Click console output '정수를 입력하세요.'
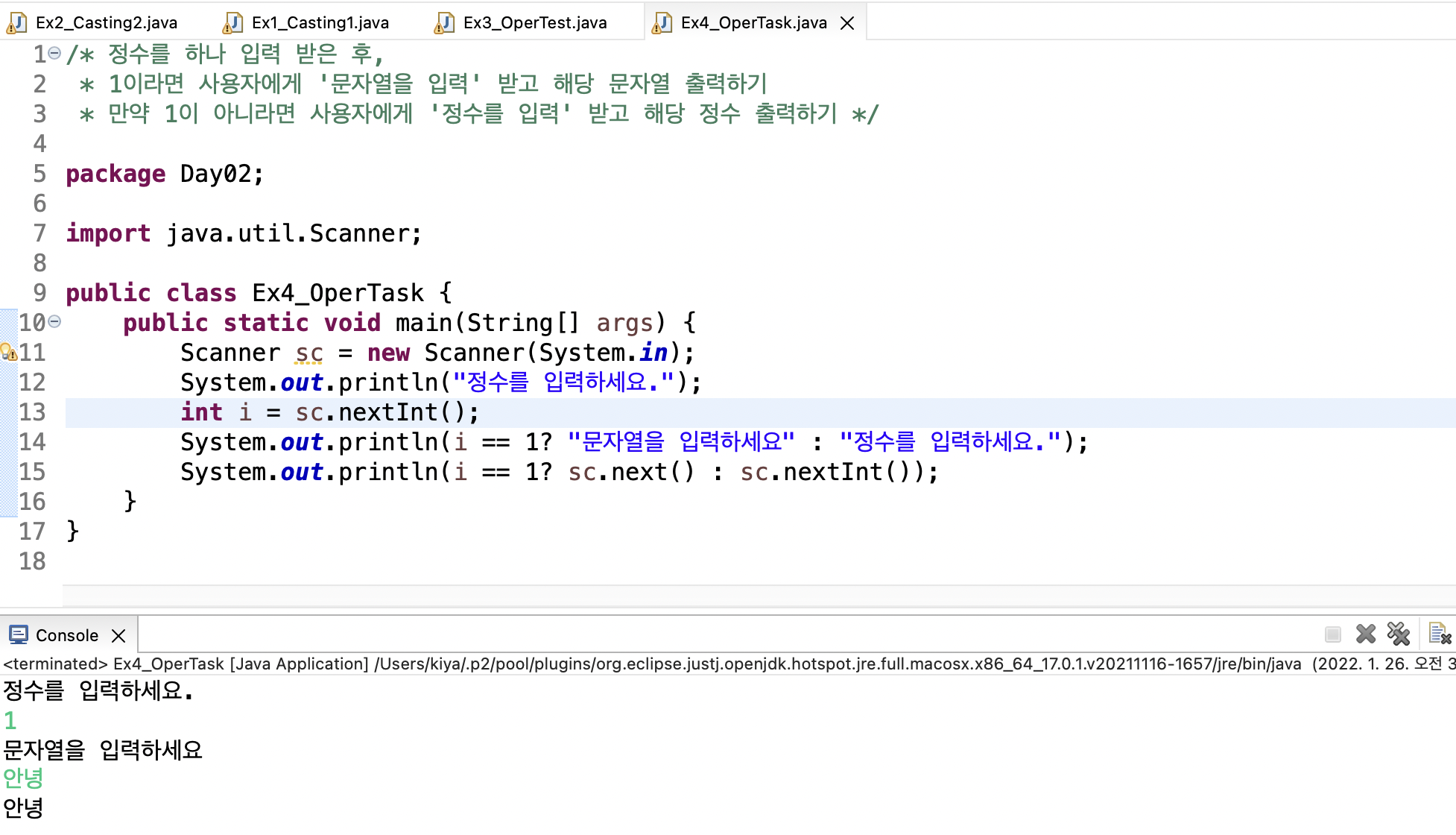The width and height of the screenshot is (1456, 835). tap(98, 691)
